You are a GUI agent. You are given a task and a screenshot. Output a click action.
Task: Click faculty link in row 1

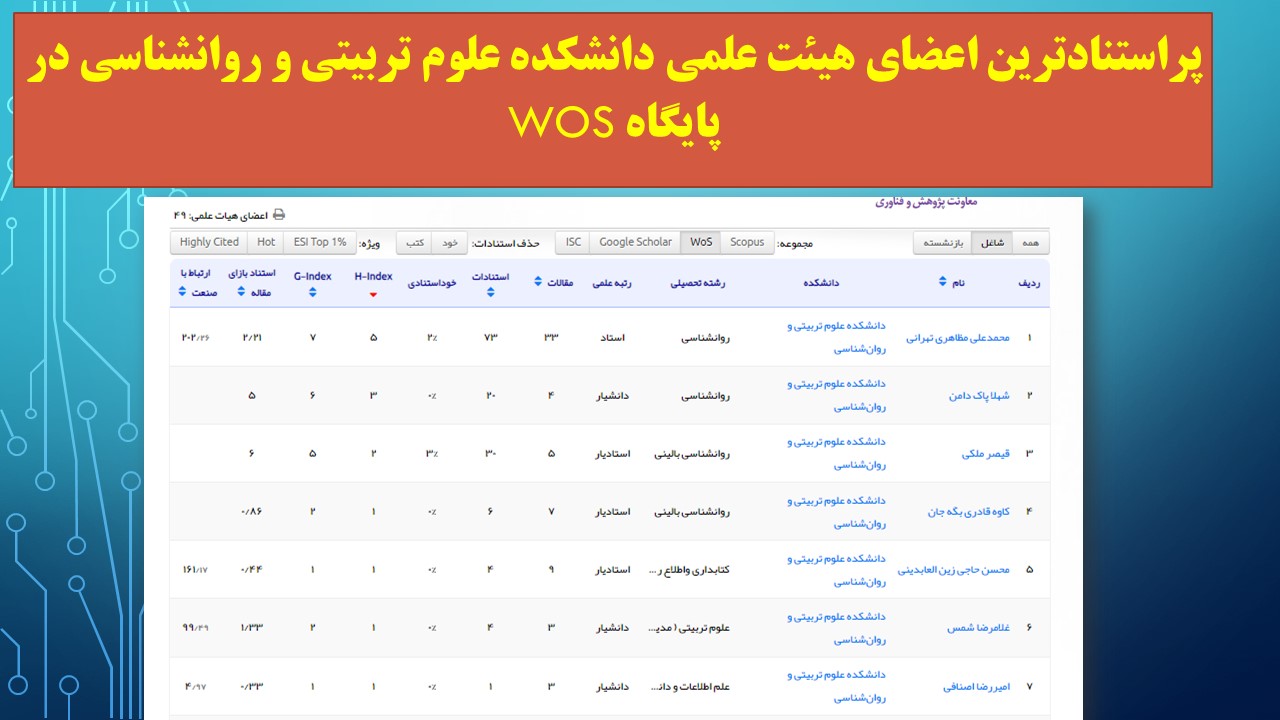[836, 337]
